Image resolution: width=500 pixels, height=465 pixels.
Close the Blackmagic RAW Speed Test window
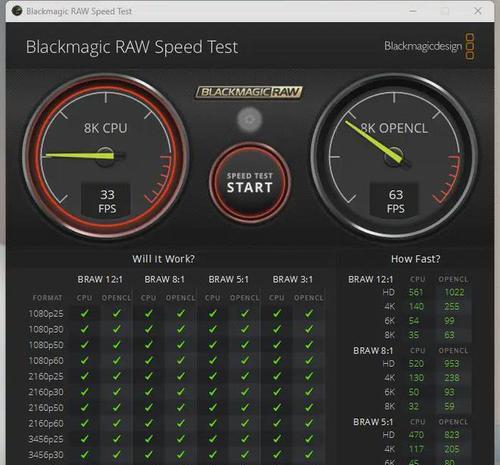click(478, 11)
